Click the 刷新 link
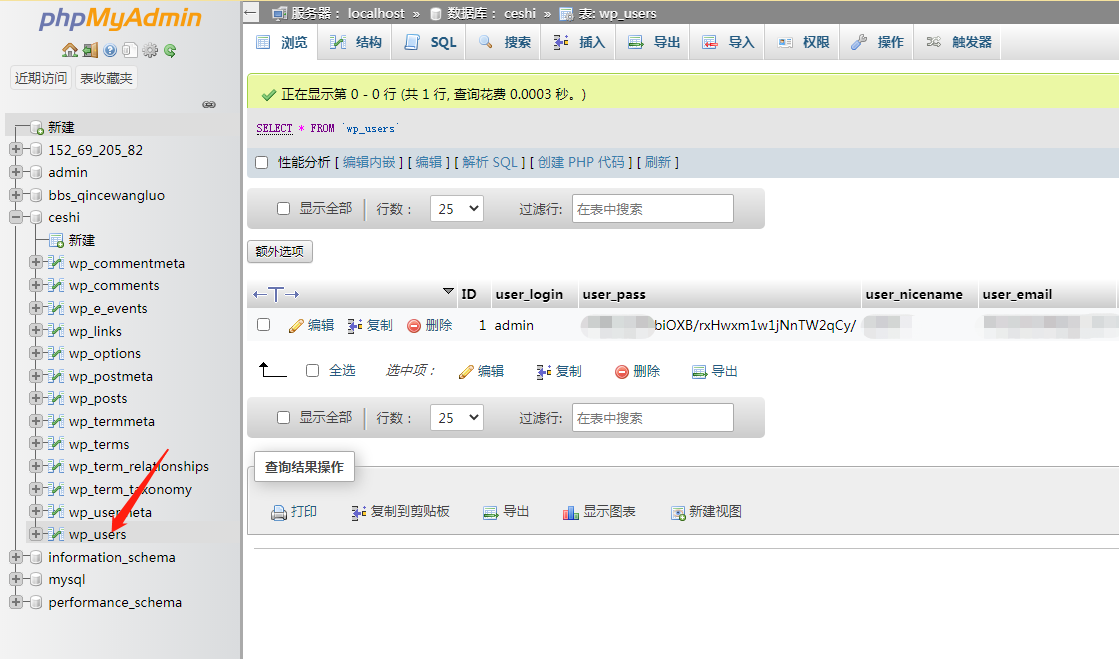Viewport: 1119px width, 659px height. (658, 163)
